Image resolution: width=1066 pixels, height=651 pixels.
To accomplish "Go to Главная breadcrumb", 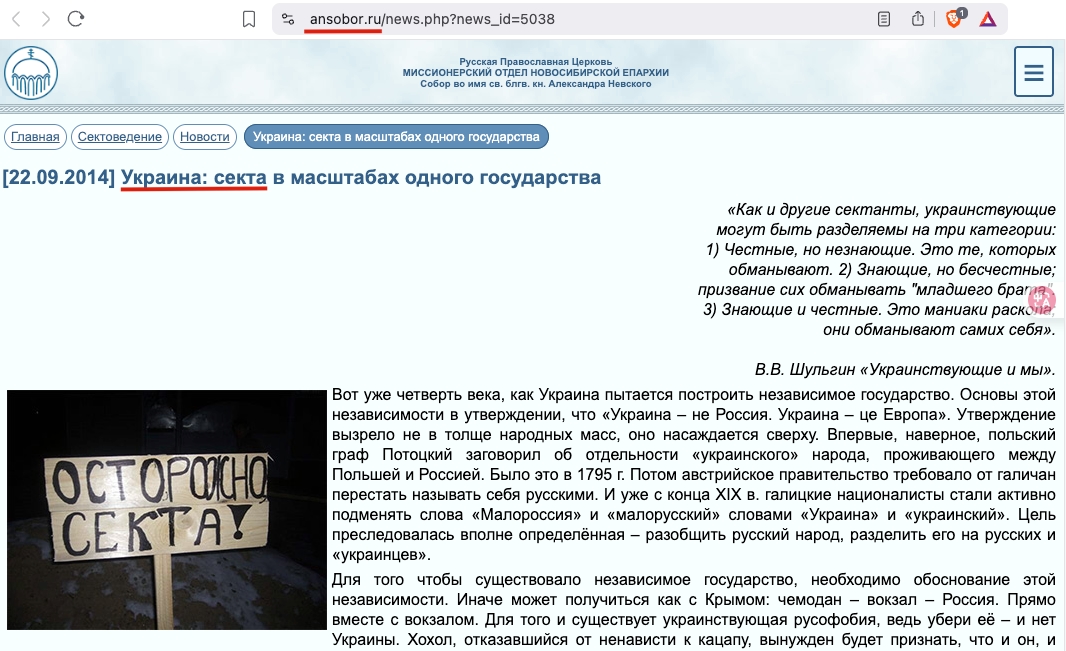I will (x=35, y=137).
